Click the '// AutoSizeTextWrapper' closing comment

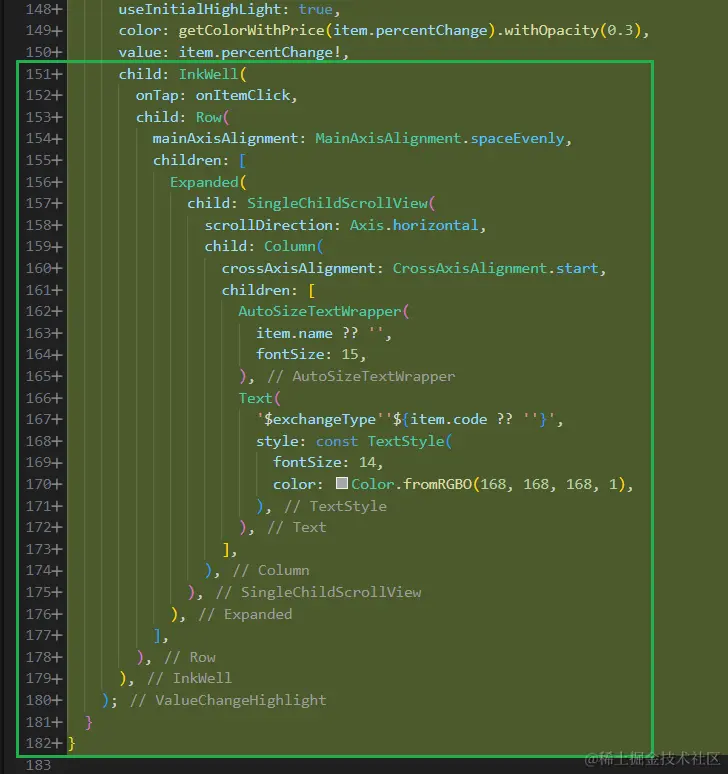pyautogui.click(x=361, y=376)
